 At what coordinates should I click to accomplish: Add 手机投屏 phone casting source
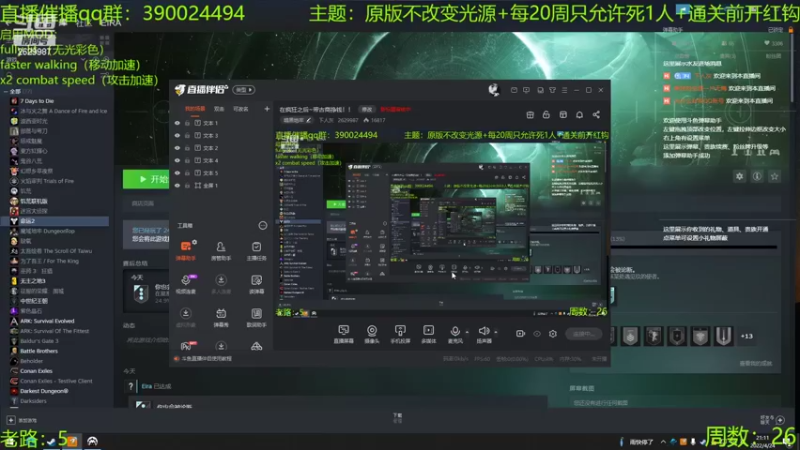[400, 334]
